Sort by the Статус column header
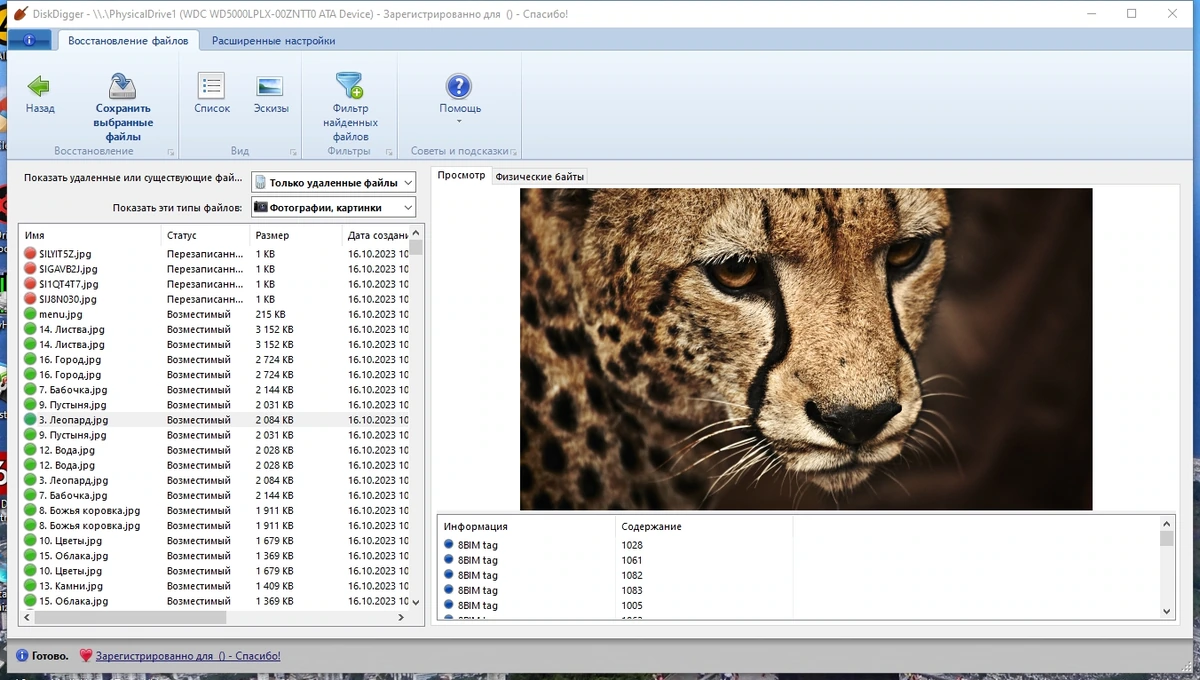 point(205,235)
